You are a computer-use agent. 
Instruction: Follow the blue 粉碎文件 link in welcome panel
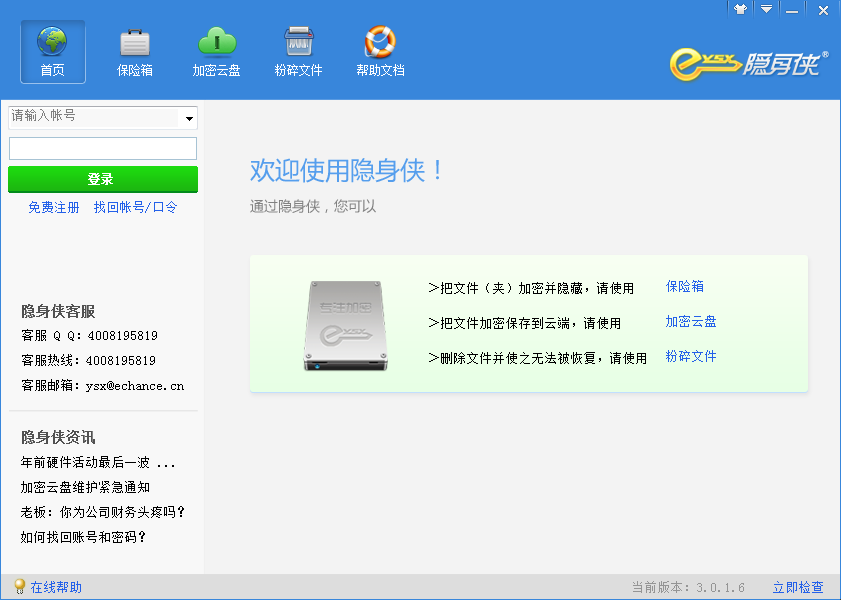coord(691,357)
